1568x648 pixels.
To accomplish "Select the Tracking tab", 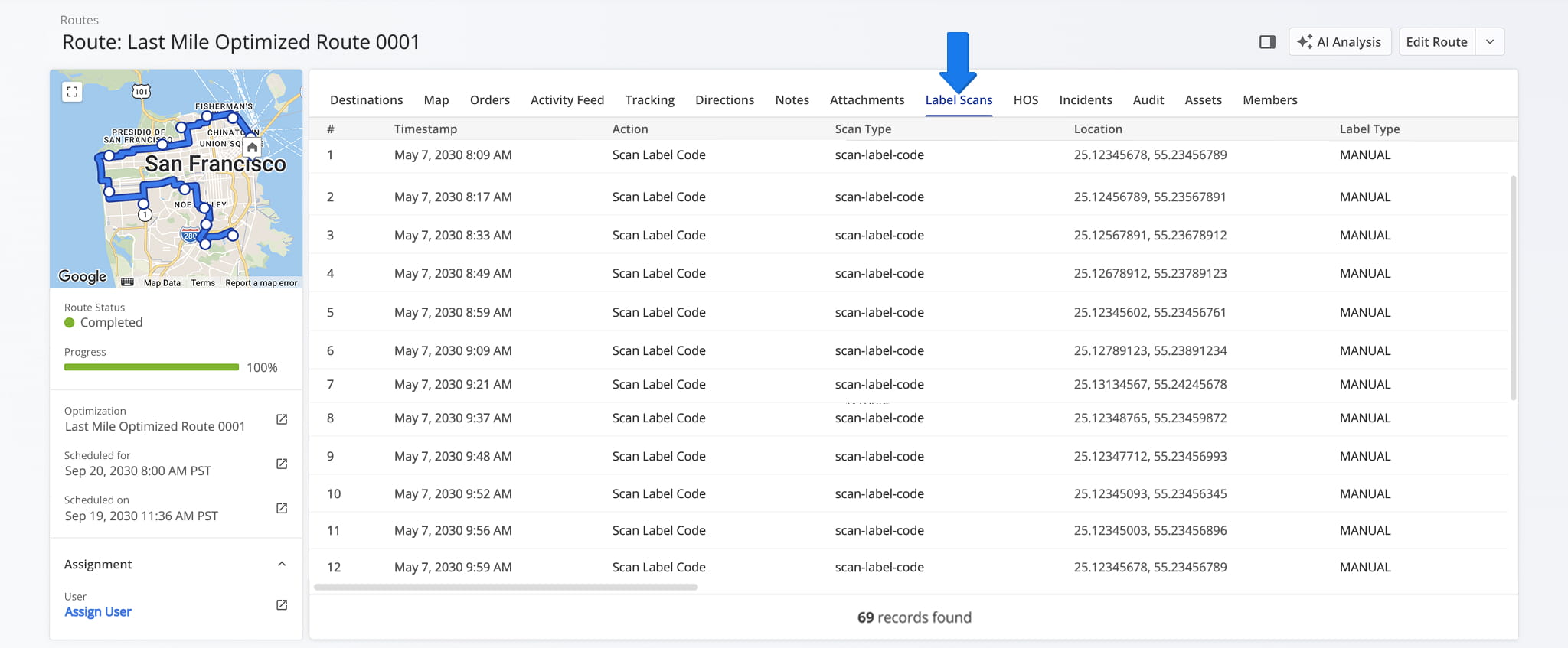I will (649, 99).
